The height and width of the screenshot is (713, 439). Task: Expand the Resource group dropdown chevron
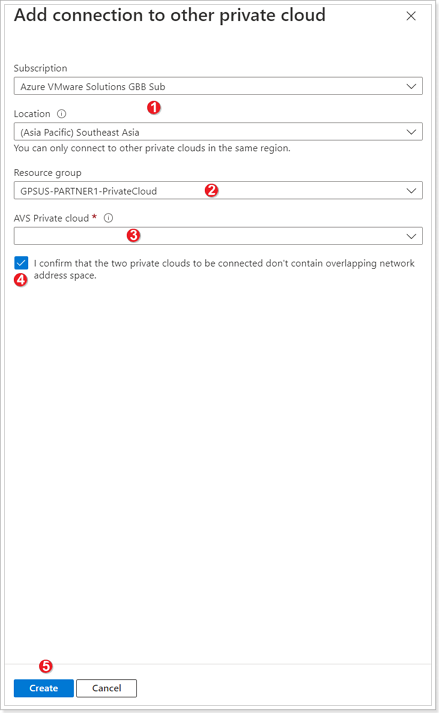(x=411, y=191)
